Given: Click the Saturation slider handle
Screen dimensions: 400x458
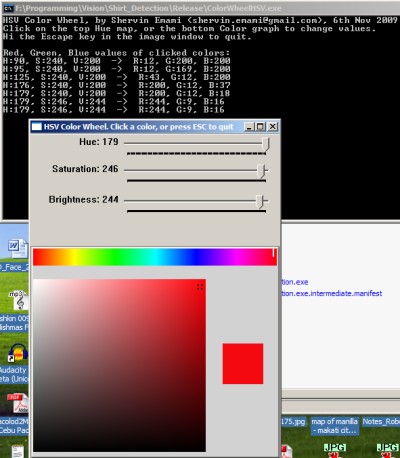Looking at the screenshot, I should pyautogui.click(x=262, y=171).
